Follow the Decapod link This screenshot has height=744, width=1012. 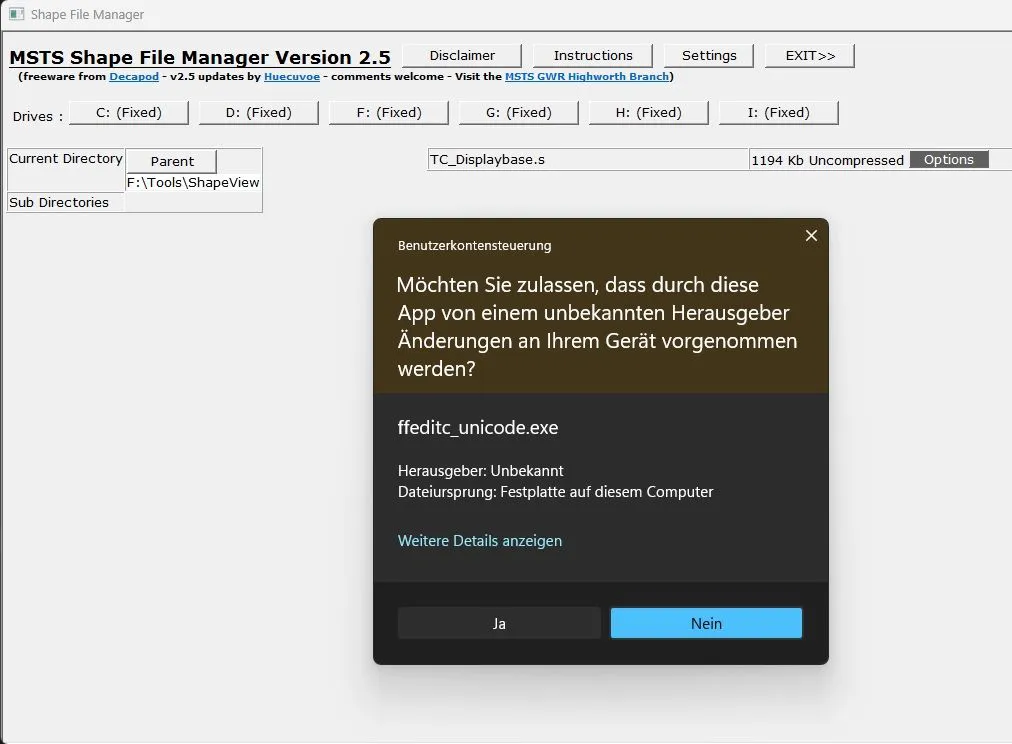(x=134, y=76)
